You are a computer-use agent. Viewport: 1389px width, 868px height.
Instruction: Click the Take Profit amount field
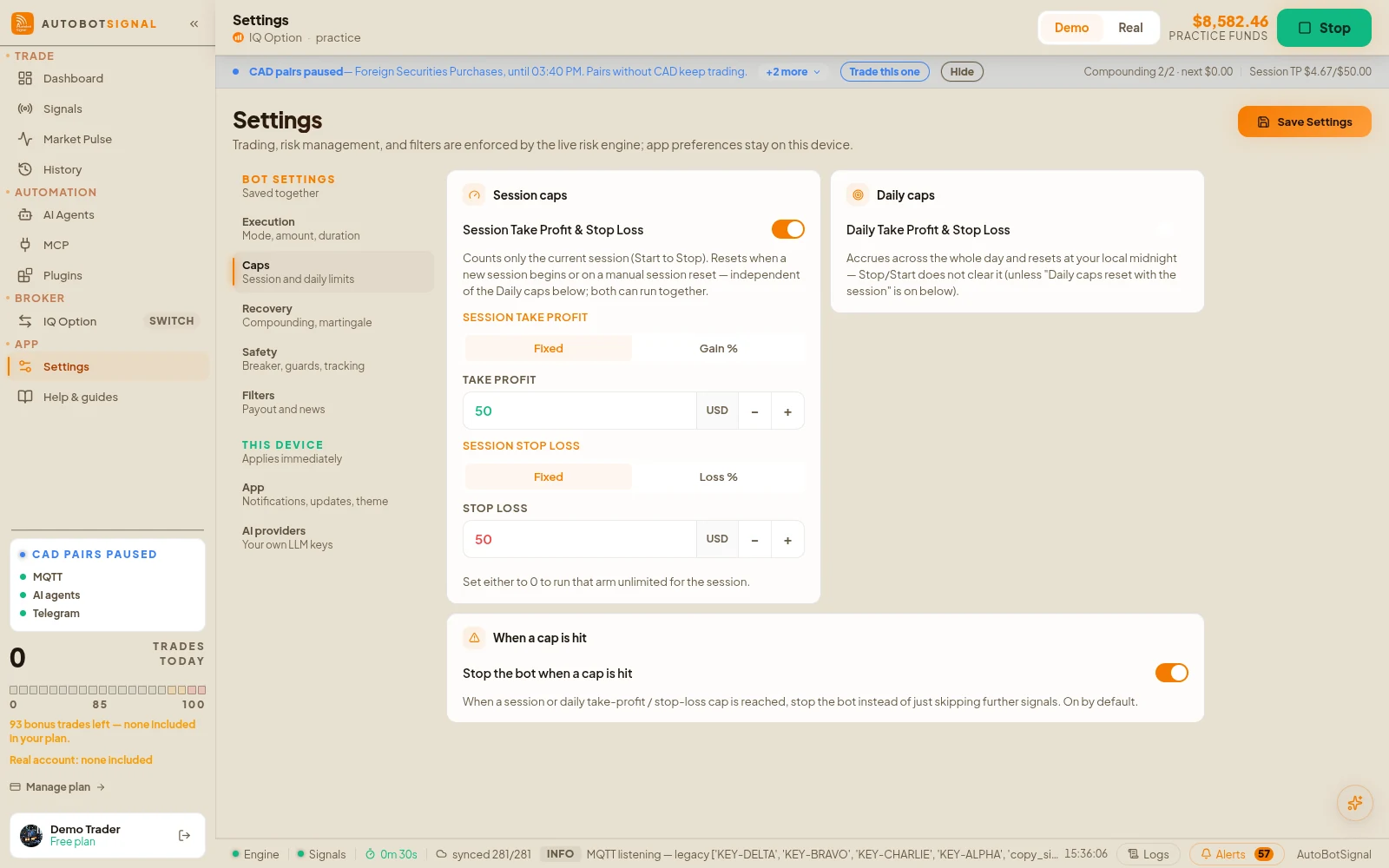579,411
